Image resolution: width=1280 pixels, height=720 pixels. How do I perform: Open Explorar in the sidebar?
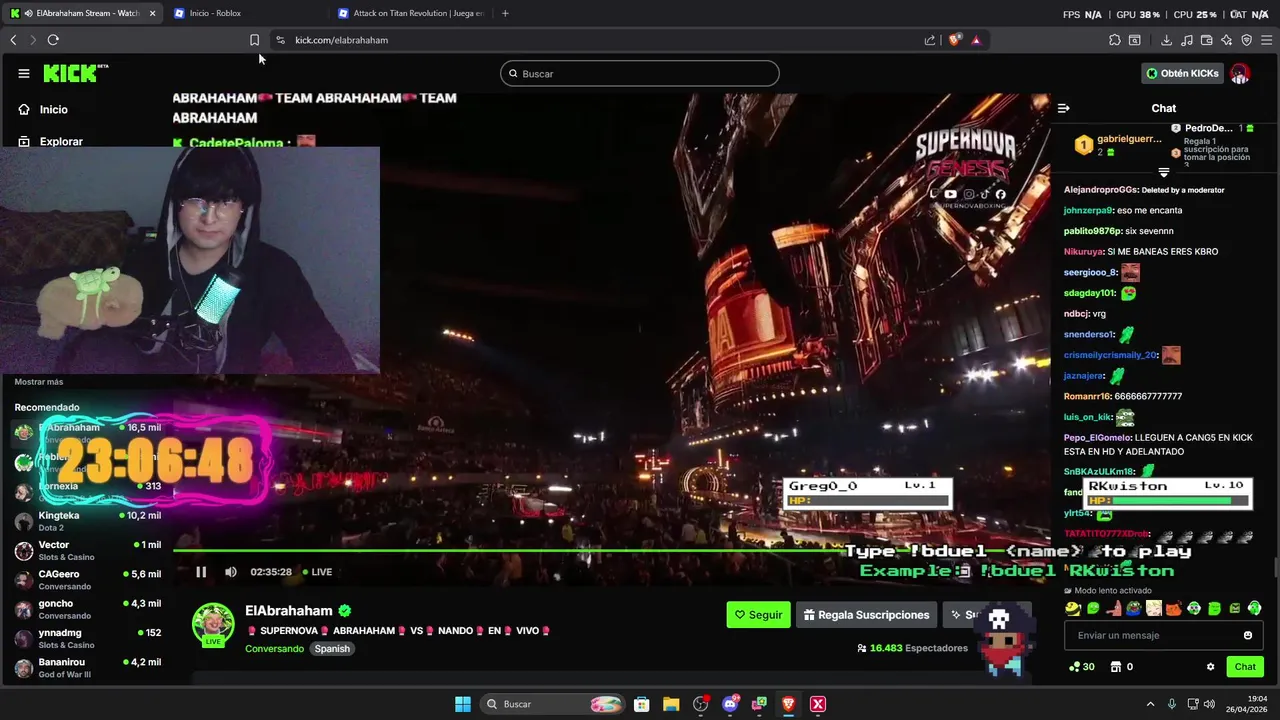[x=50, y=141]
